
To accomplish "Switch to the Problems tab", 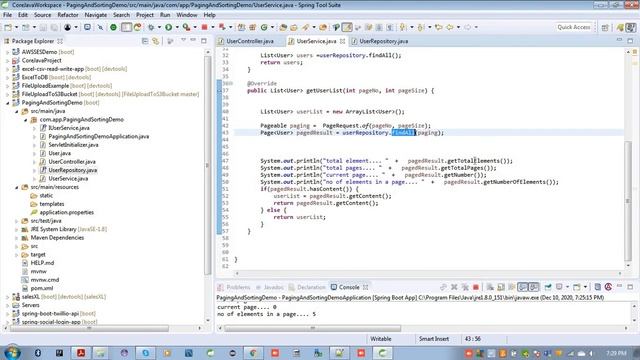I will (238, 287).
